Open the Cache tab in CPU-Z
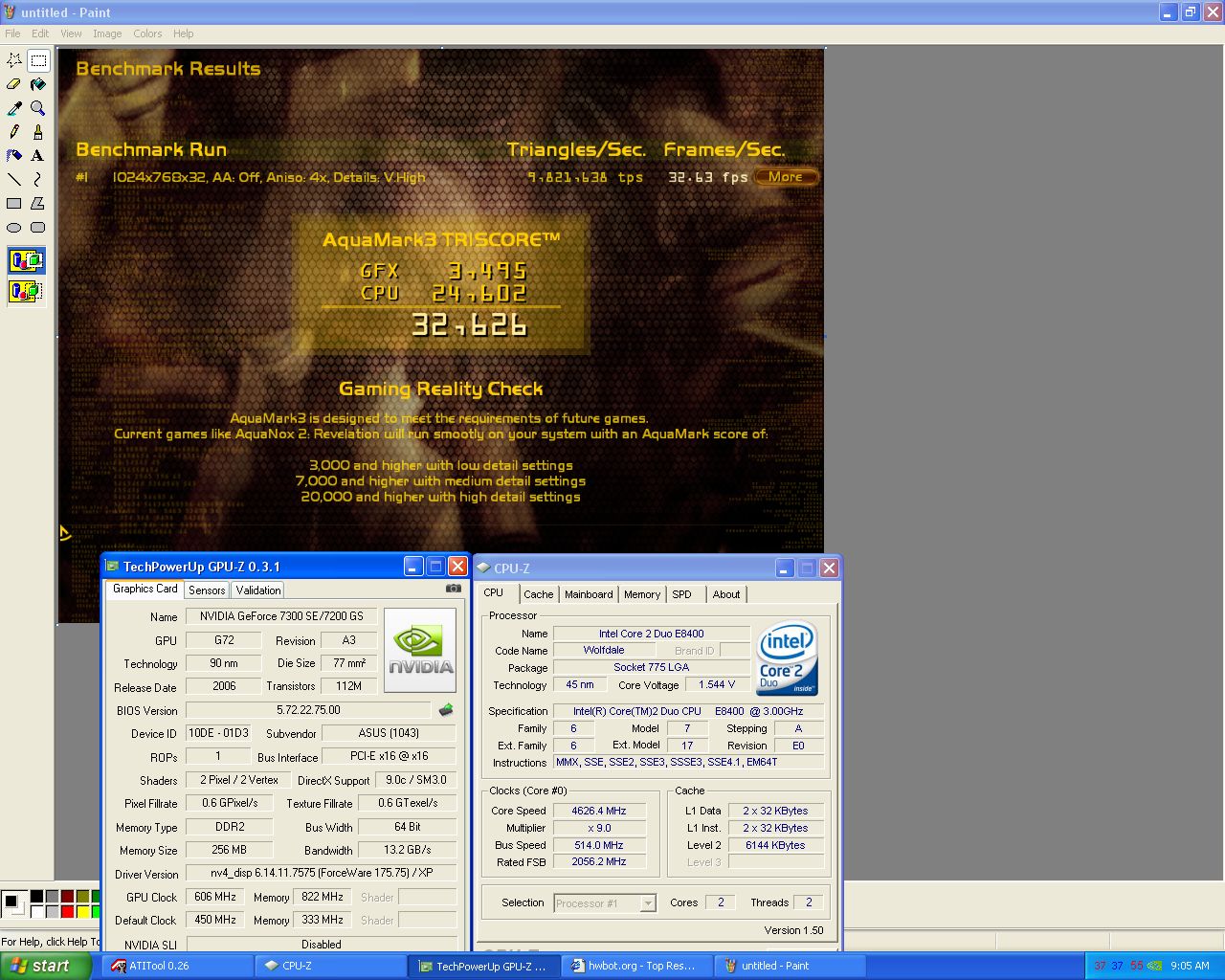The image size is (1225, 980). tap(538, 594)
